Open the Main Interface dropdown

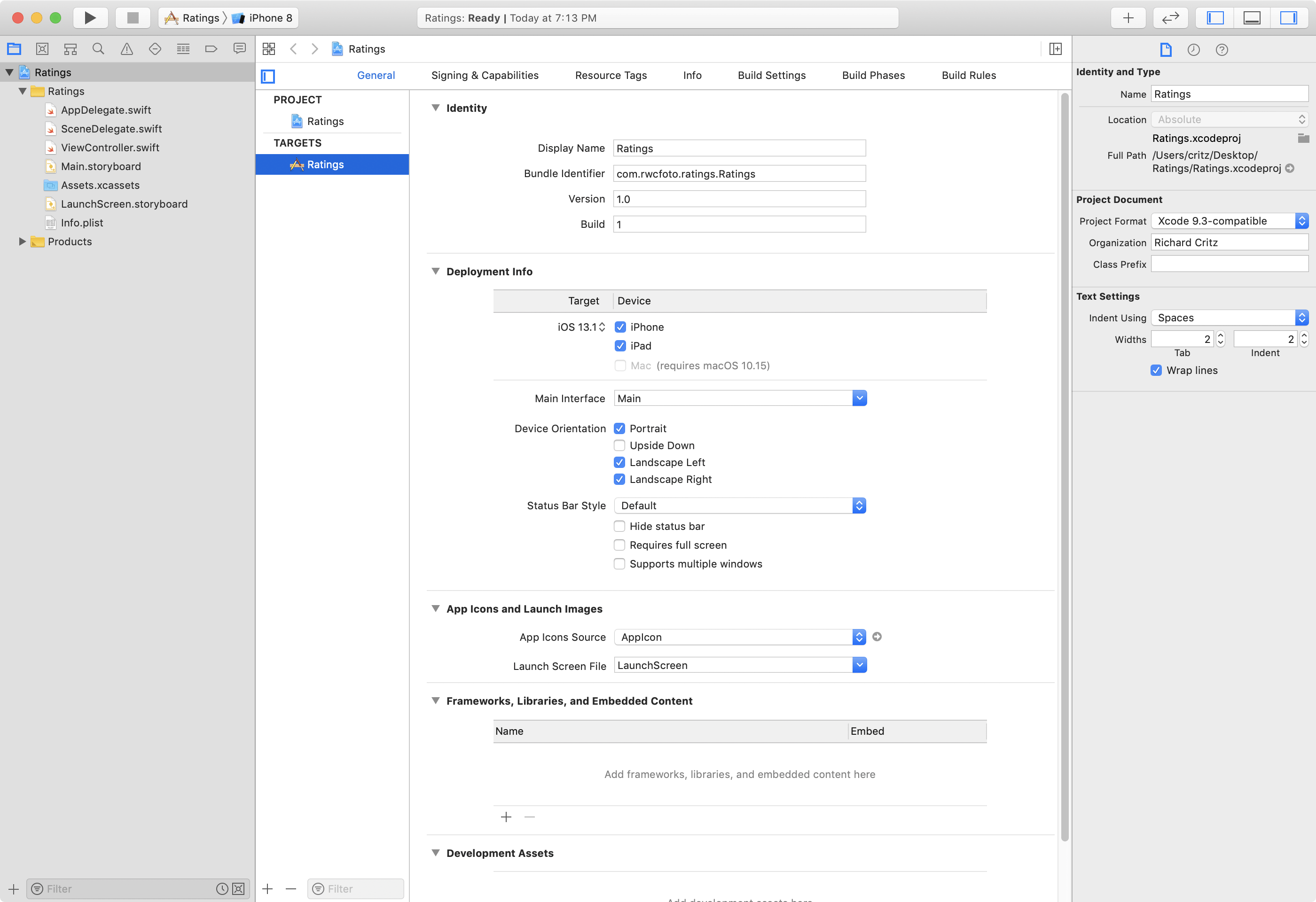pyautogui.click(x=859, y=398)
